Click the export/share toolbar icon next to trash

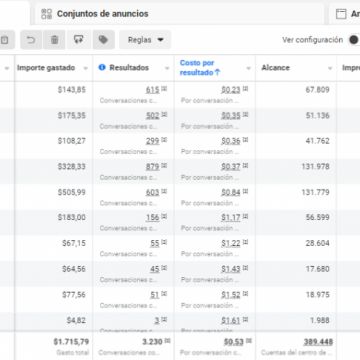click(79, 40)
